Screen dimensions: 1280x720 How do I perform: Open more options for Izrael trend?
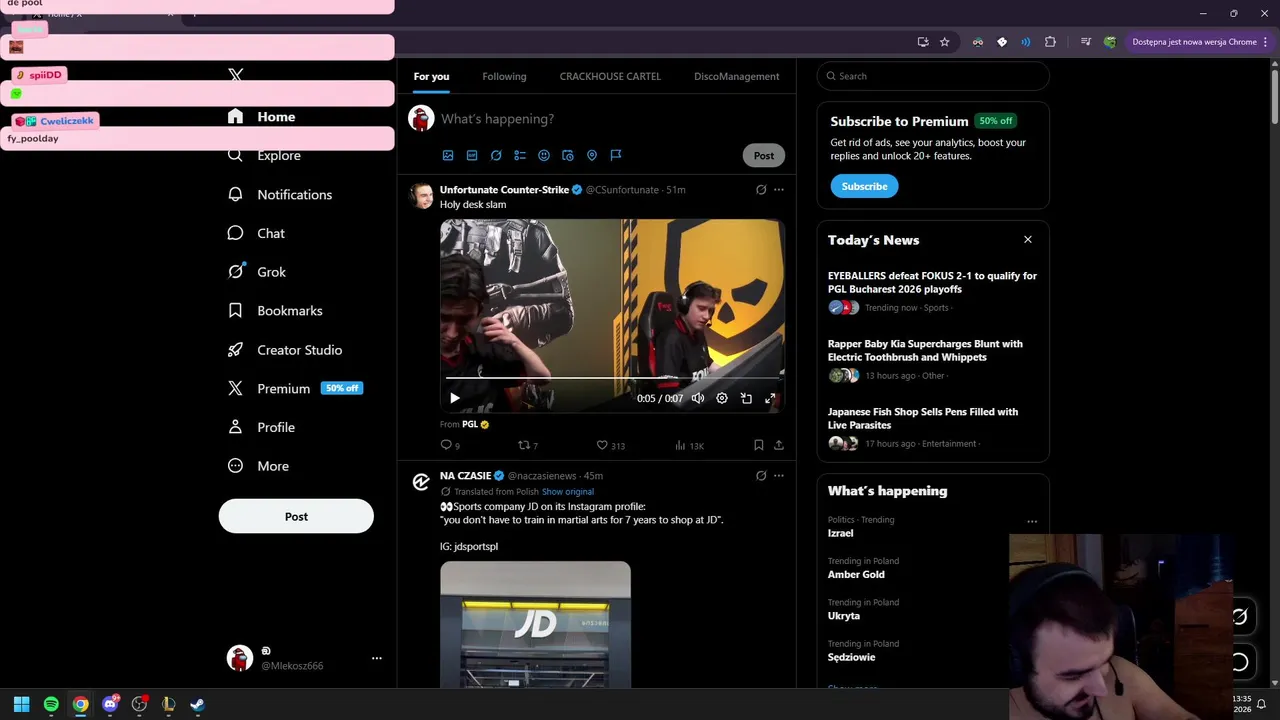tap(1032, 522)
